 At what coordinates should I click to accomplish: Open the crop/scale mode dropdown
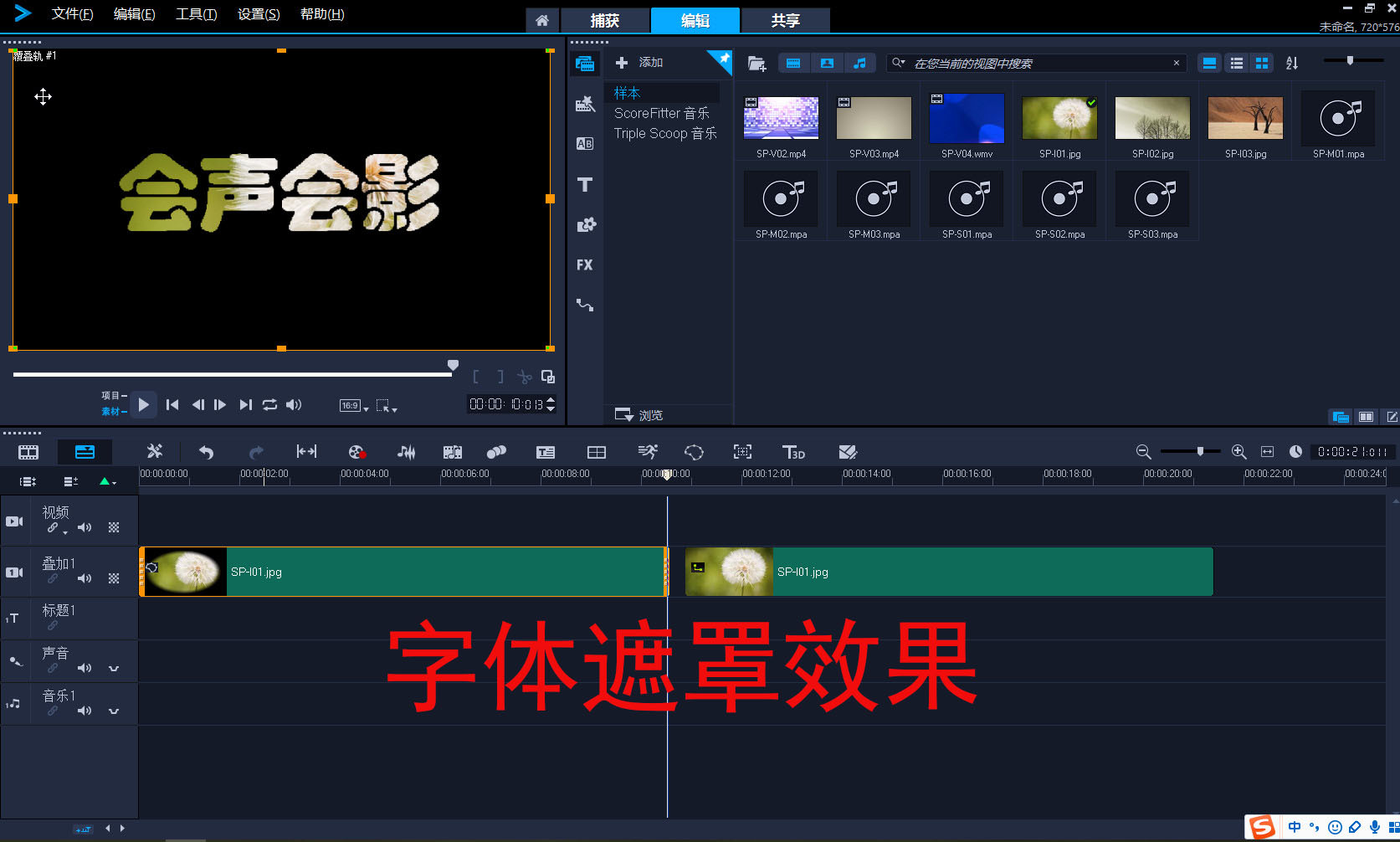coord(387,406)
